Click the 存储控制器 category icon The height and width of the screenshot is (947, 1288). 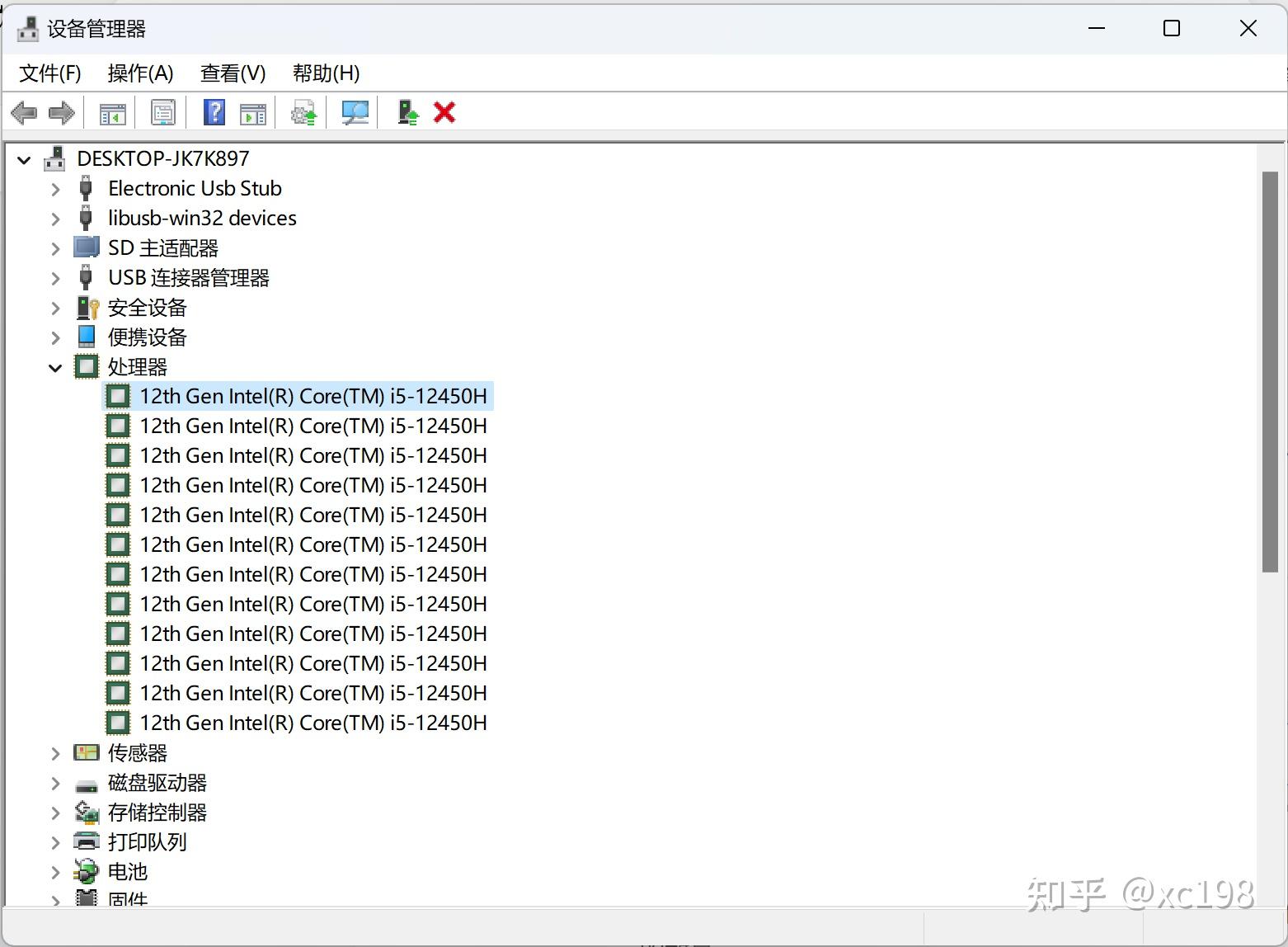[x=87, y=813]
